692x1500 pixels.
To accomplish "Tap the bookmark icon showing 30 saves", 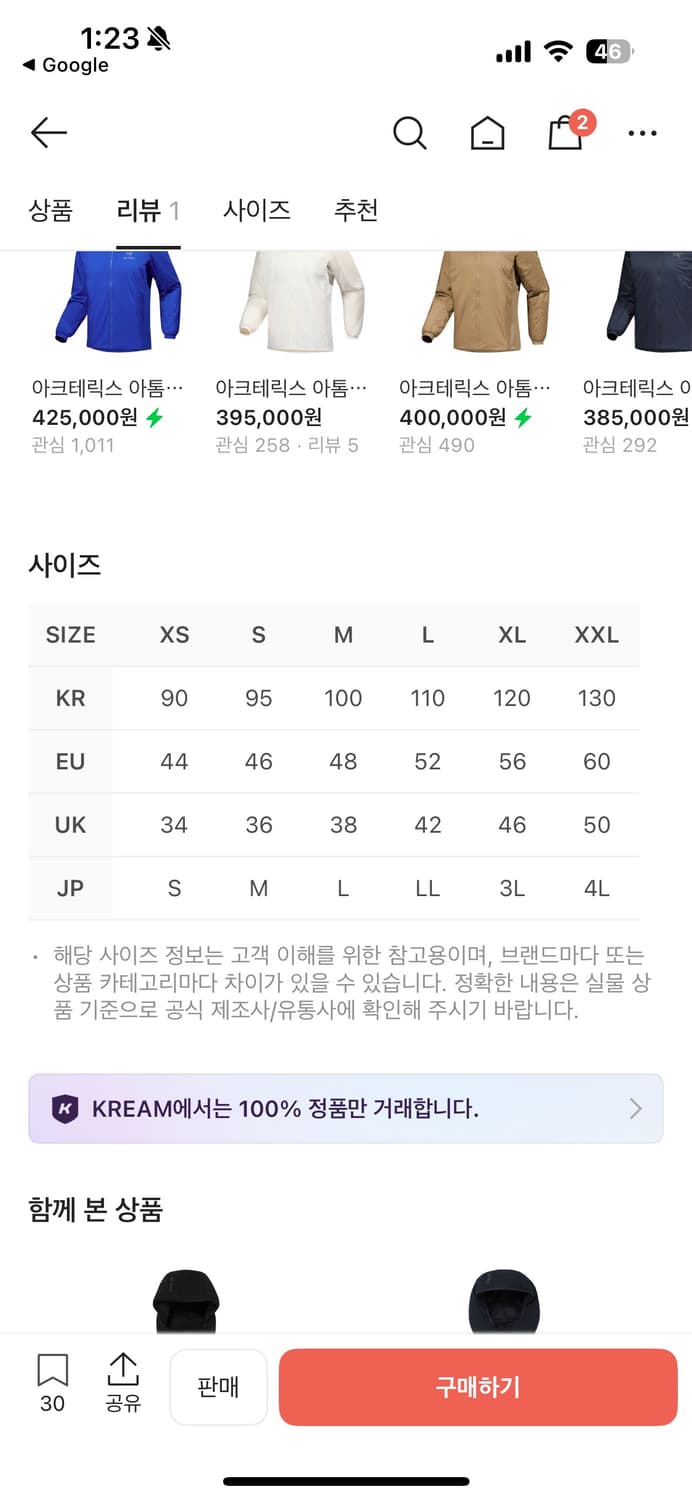I will (x=52, y=1385).
